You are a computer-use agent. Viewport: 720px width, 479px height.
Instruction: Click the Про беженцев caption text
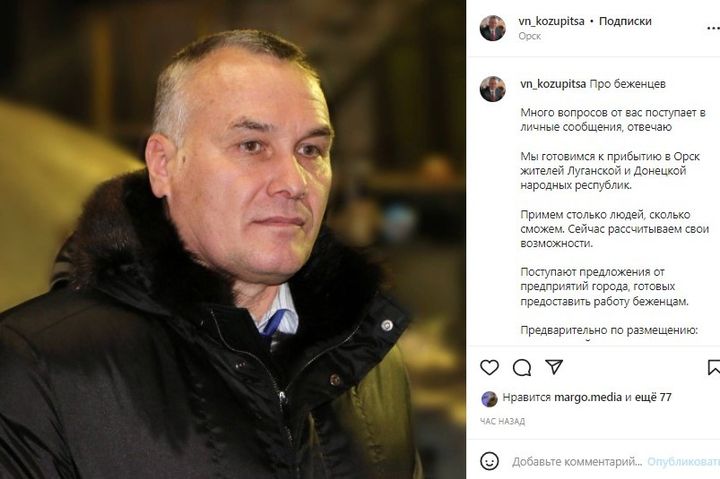pyautogui.click(x=627, y=84)
